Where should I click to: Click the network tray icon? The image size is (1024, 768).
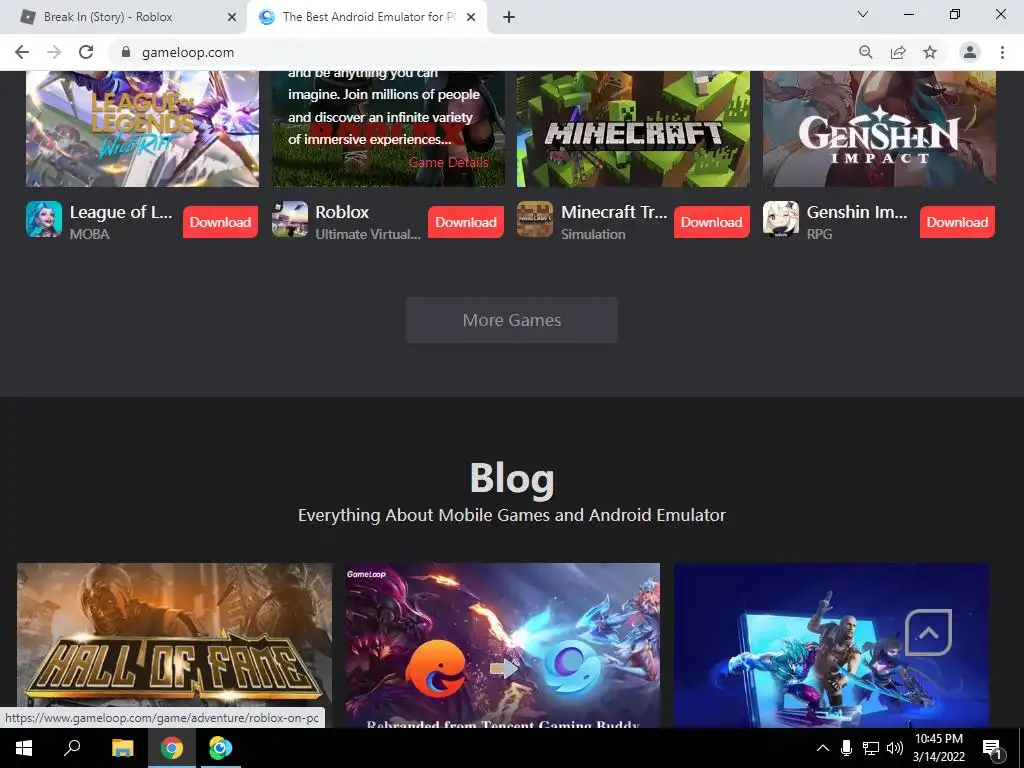click(871, 748)
